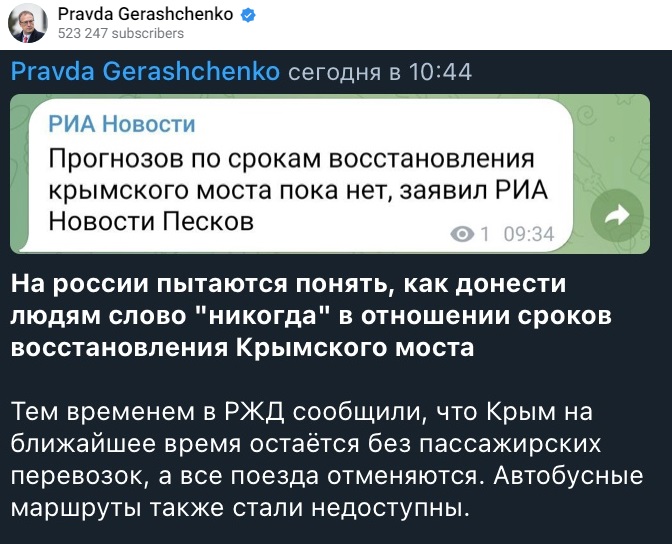Click the name Песков in the quoted message

pyautogui.click(x=208, y=222)
